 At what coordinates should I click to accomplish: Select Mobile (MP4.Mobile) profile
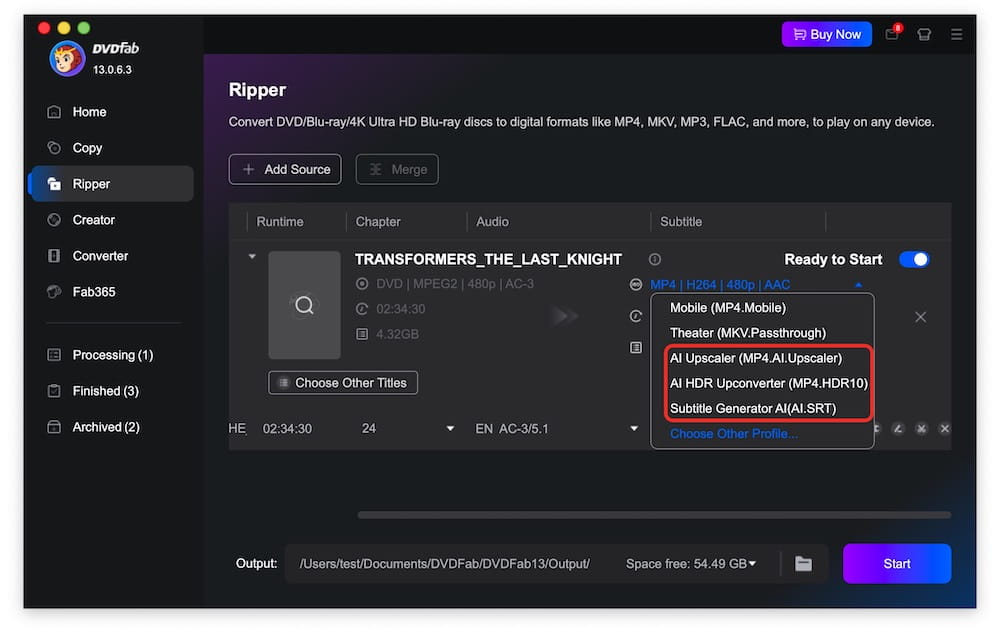[728, 308]
